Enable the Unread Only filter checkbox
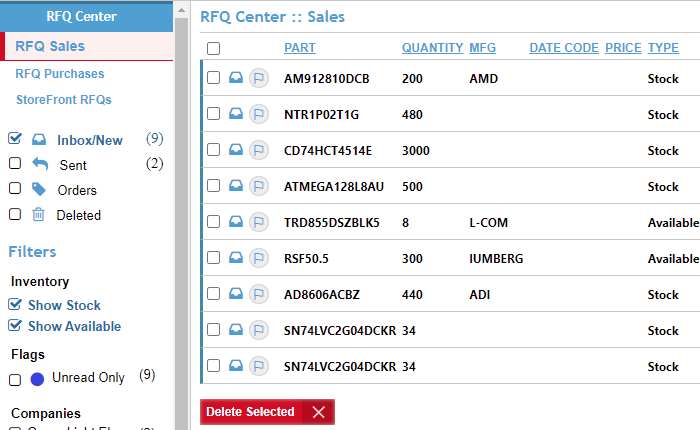The width and height of the screenshot is (700, 430). [x=15, y=379]
